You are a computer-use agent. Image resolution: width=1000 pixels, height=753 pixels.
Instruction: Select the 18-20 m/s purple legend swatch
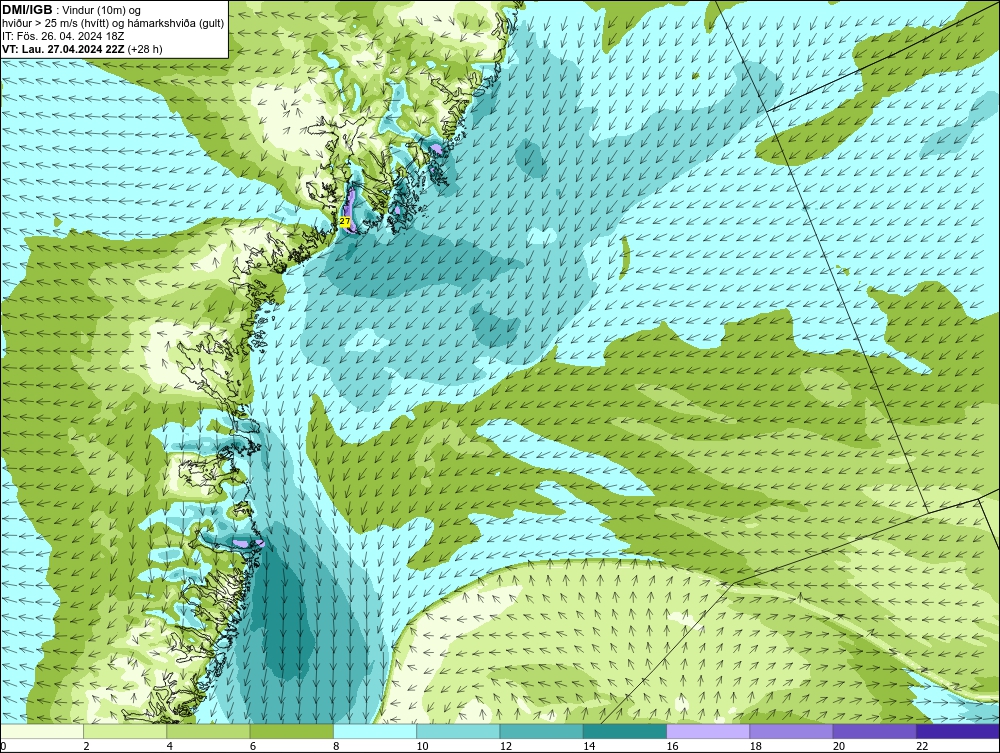791,731
